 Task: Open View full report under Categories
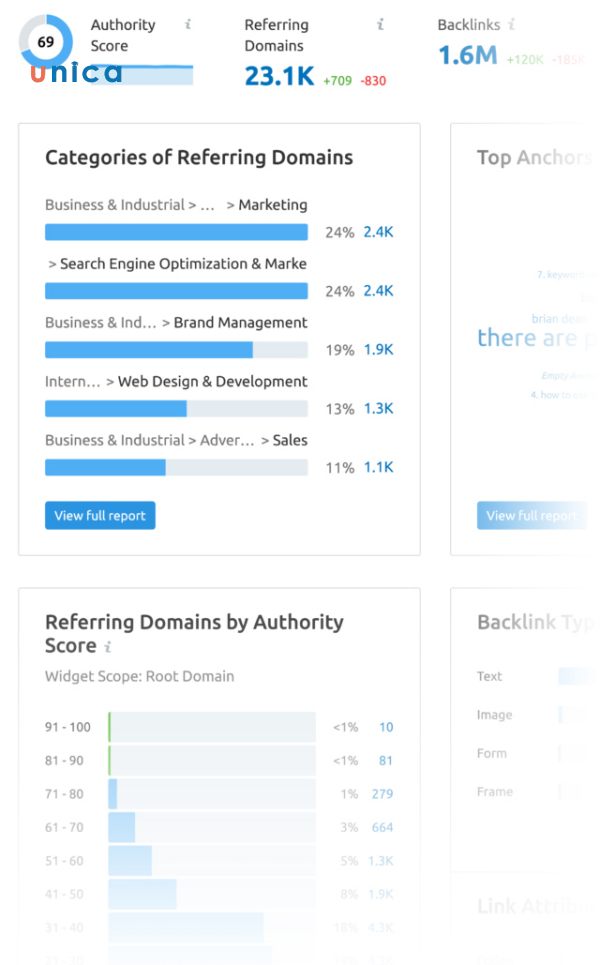click(100, 516)
